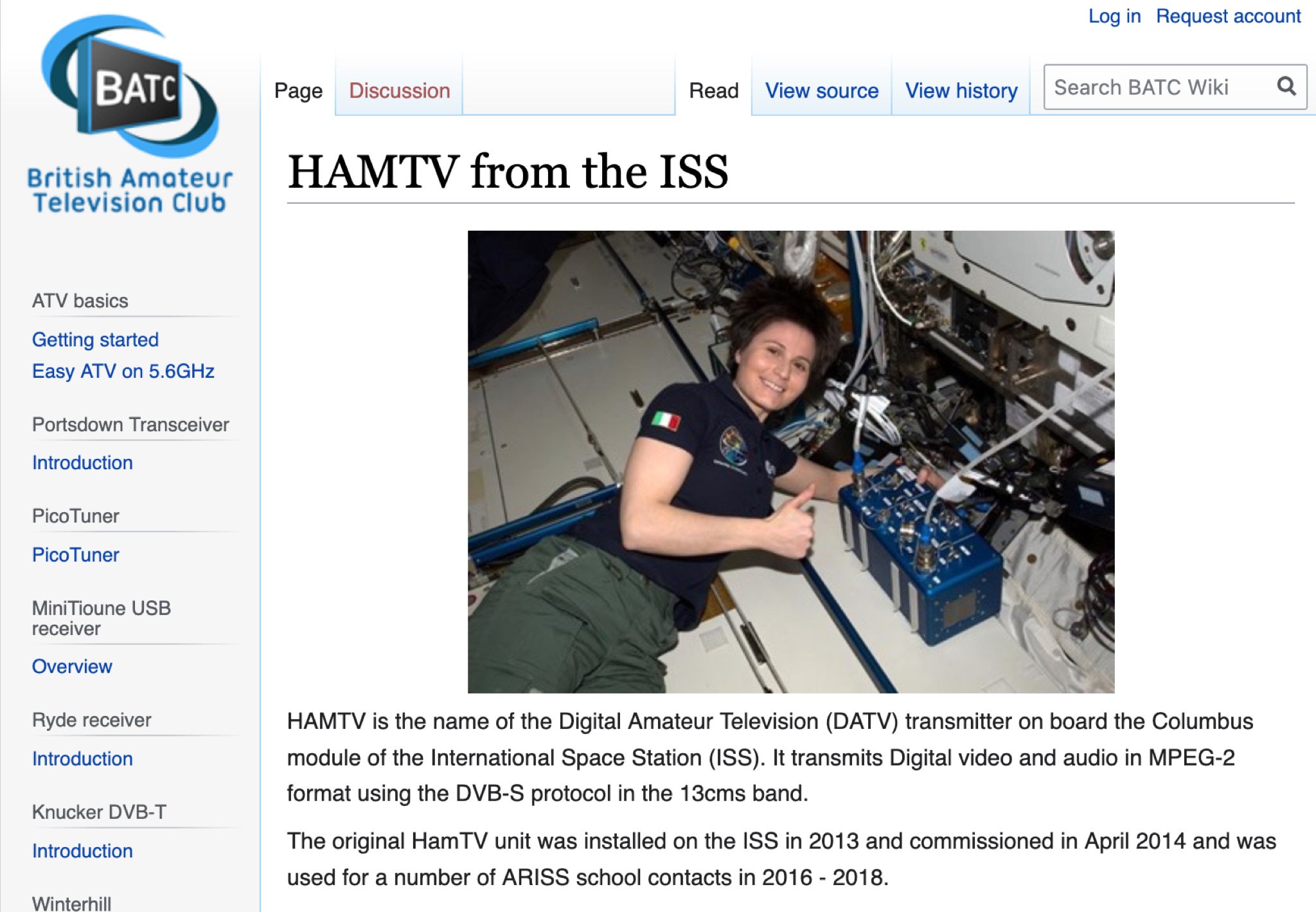Open Easy ATV on 5.6GHz link
This screenshot has height=912, width=1316.
coord(123,371)
